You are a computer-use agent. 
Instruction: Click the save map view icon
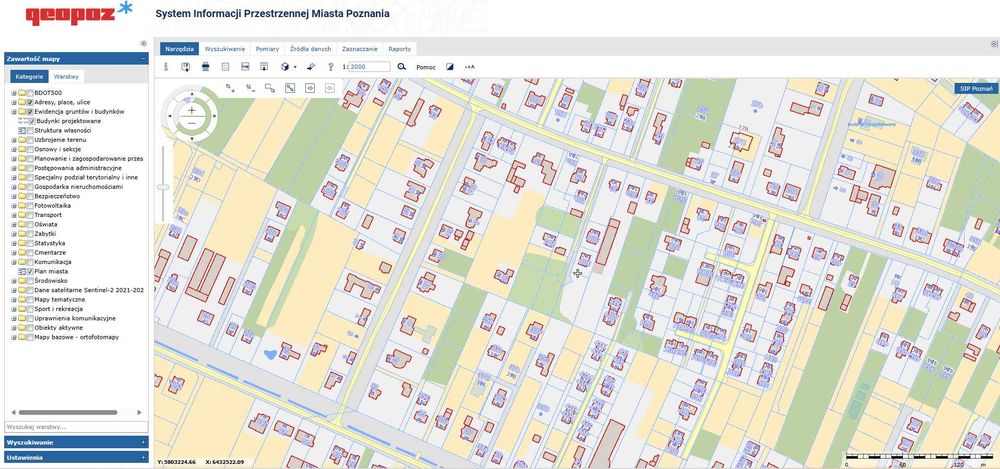pyautogui.click(x=186, y=66)
